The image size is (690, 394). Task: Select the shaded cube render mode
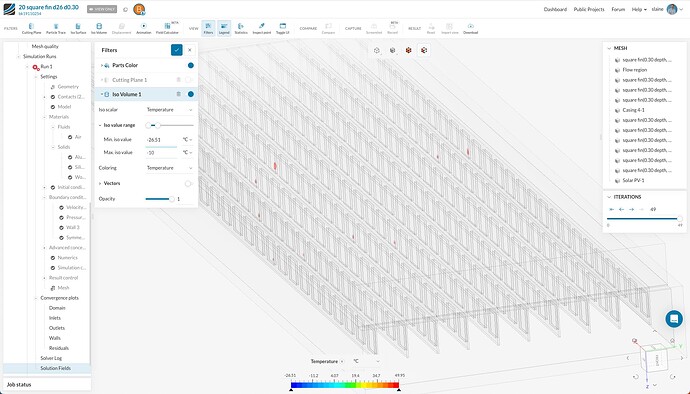393,50
